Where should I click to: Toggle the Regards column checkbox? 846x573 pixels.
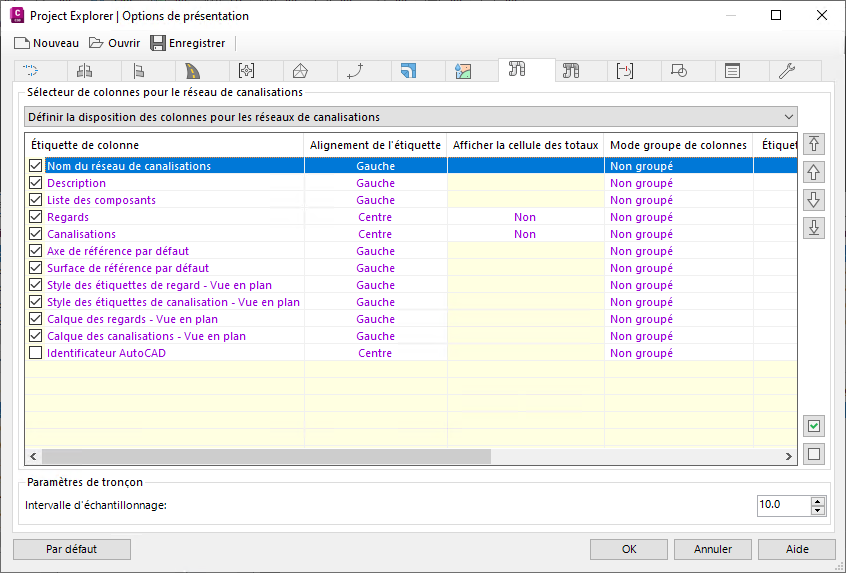36,217
